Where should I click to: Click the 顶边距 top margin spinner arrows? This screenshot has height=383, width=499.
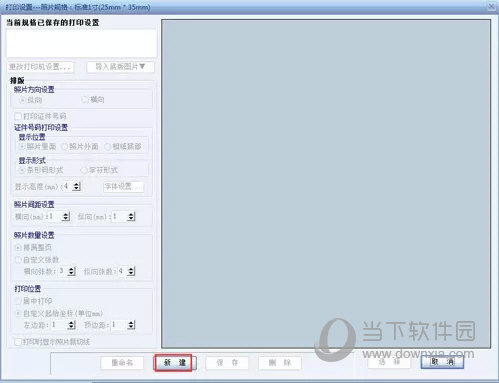tap(131, 325)
